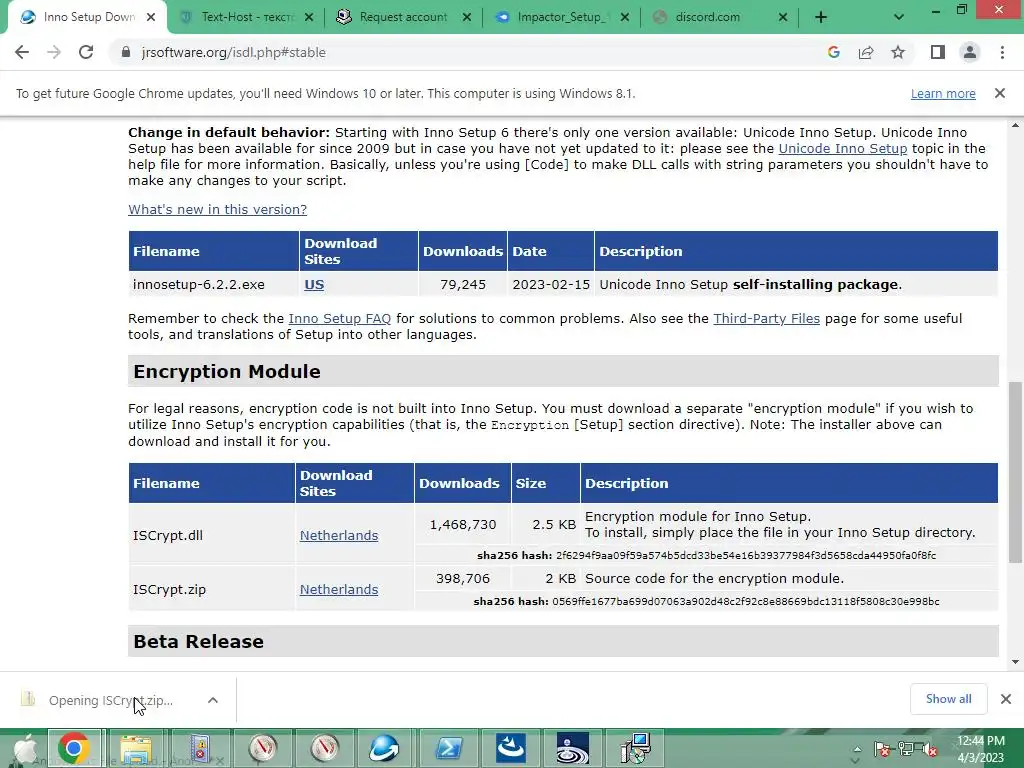Open the side panel icon
The height and width of the screenshot is (768, 1024).
938,52
